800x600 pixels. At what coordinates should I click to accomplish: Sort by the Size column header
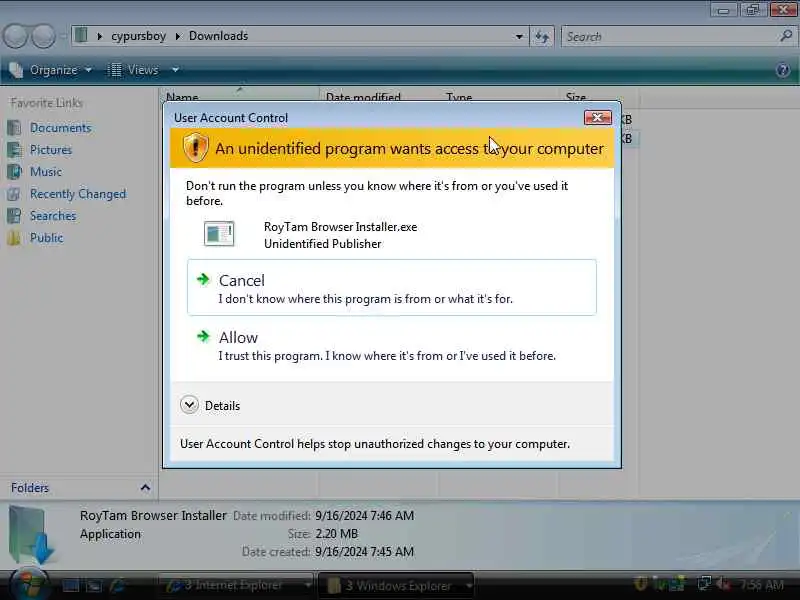[x=576, y=97]
